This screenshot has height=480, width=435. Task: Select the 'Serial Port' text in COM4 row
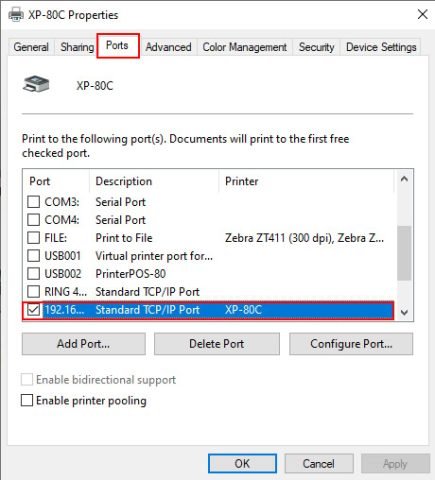click(121, 220)
